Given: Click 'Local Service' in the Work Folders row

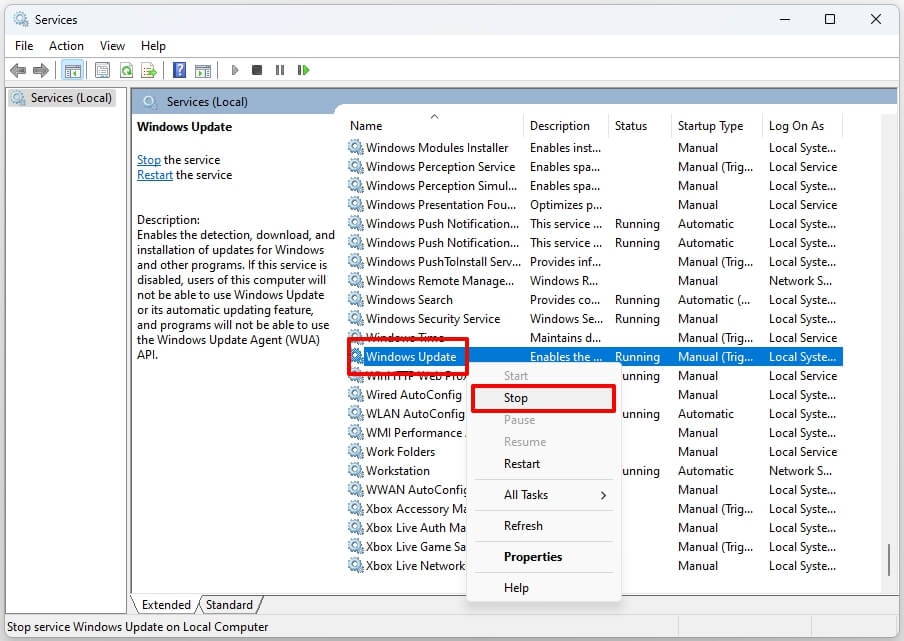Looking at the screenshot, I should [x=803, y=452].
